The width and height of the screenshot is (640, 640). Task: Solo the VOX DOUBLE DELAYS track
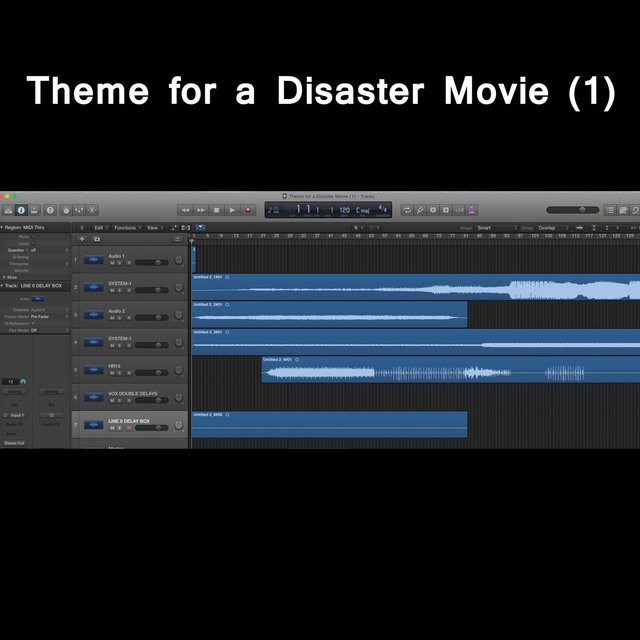click(120, 400)
